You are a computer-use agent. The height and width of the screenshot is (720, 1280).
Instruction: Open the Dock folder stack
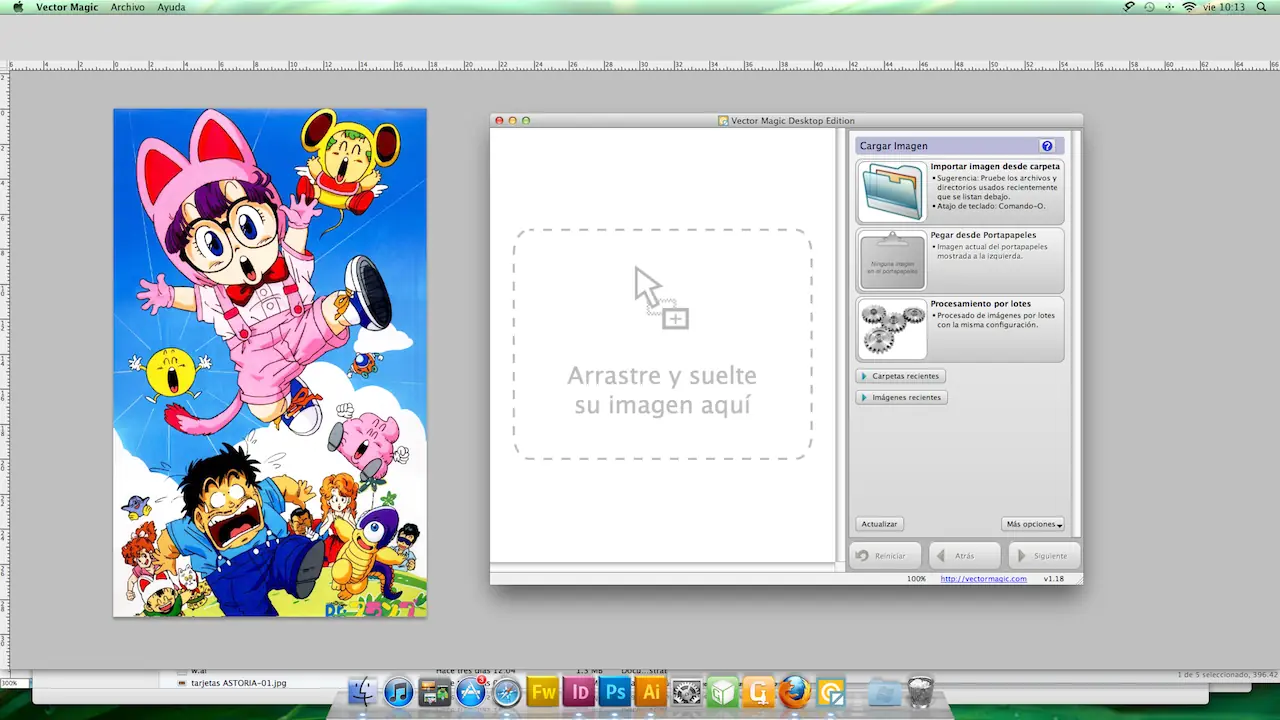pos(884,691)
